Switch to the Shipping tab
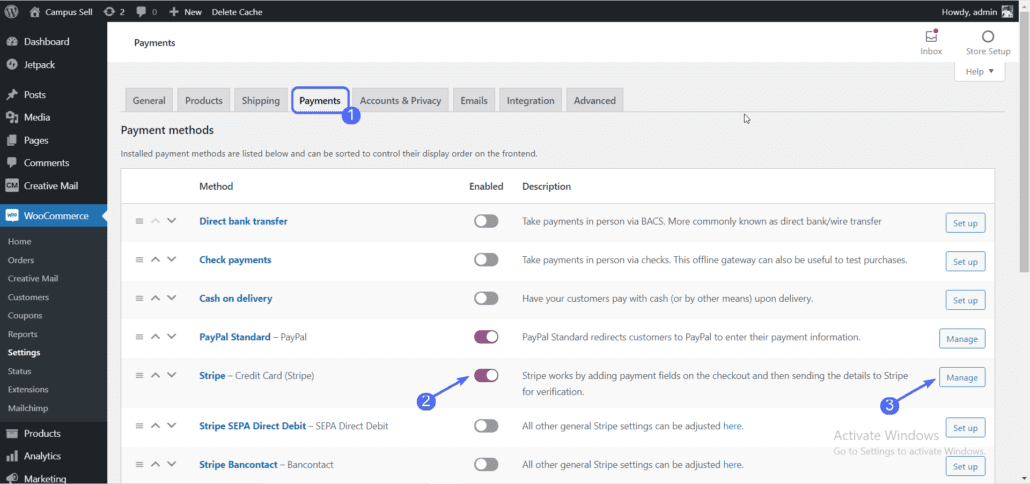 (x=261, y=100)
